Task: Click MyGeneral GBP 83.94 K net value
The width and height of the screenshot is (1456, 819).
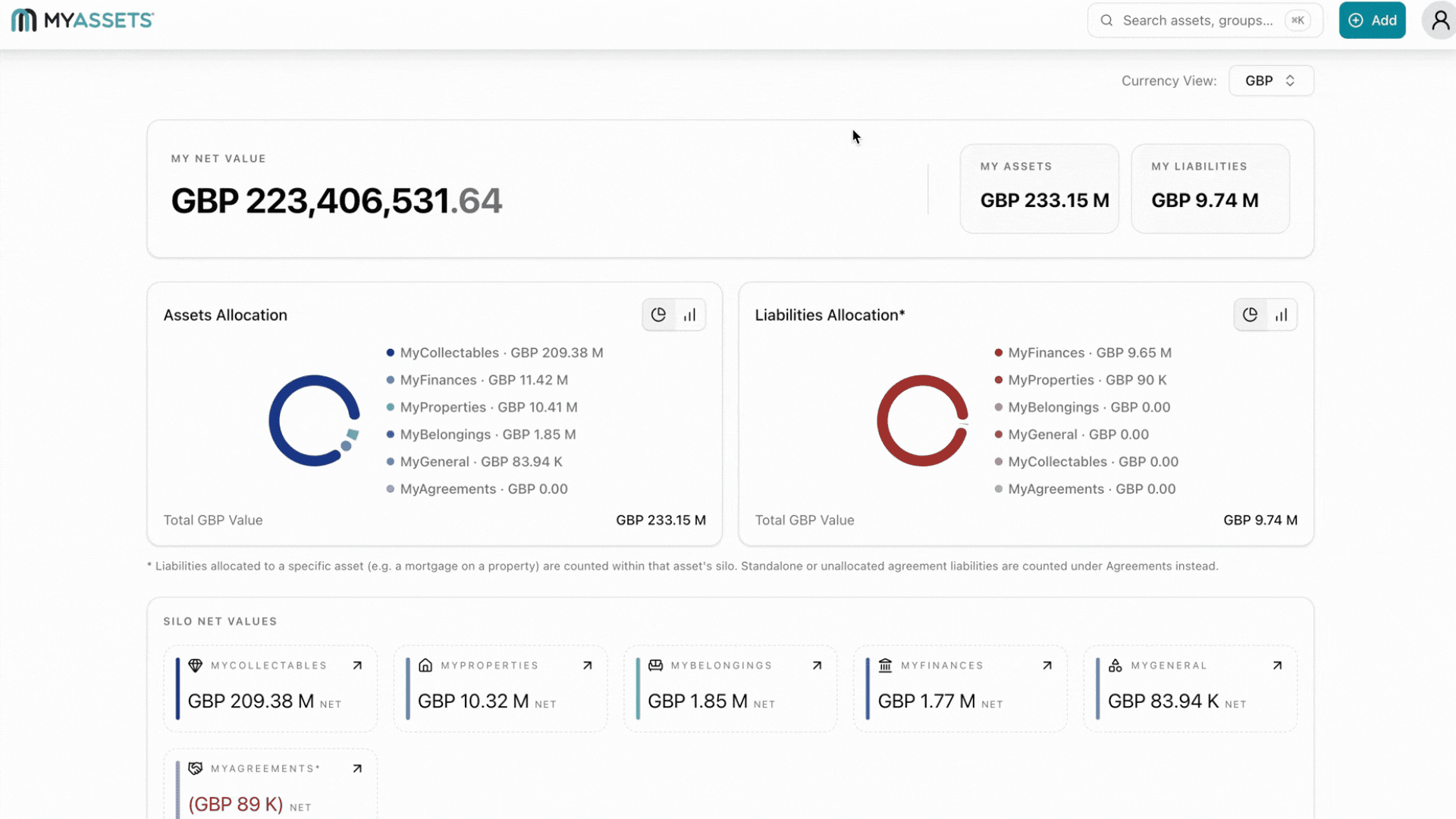Action: [1163, 701]
